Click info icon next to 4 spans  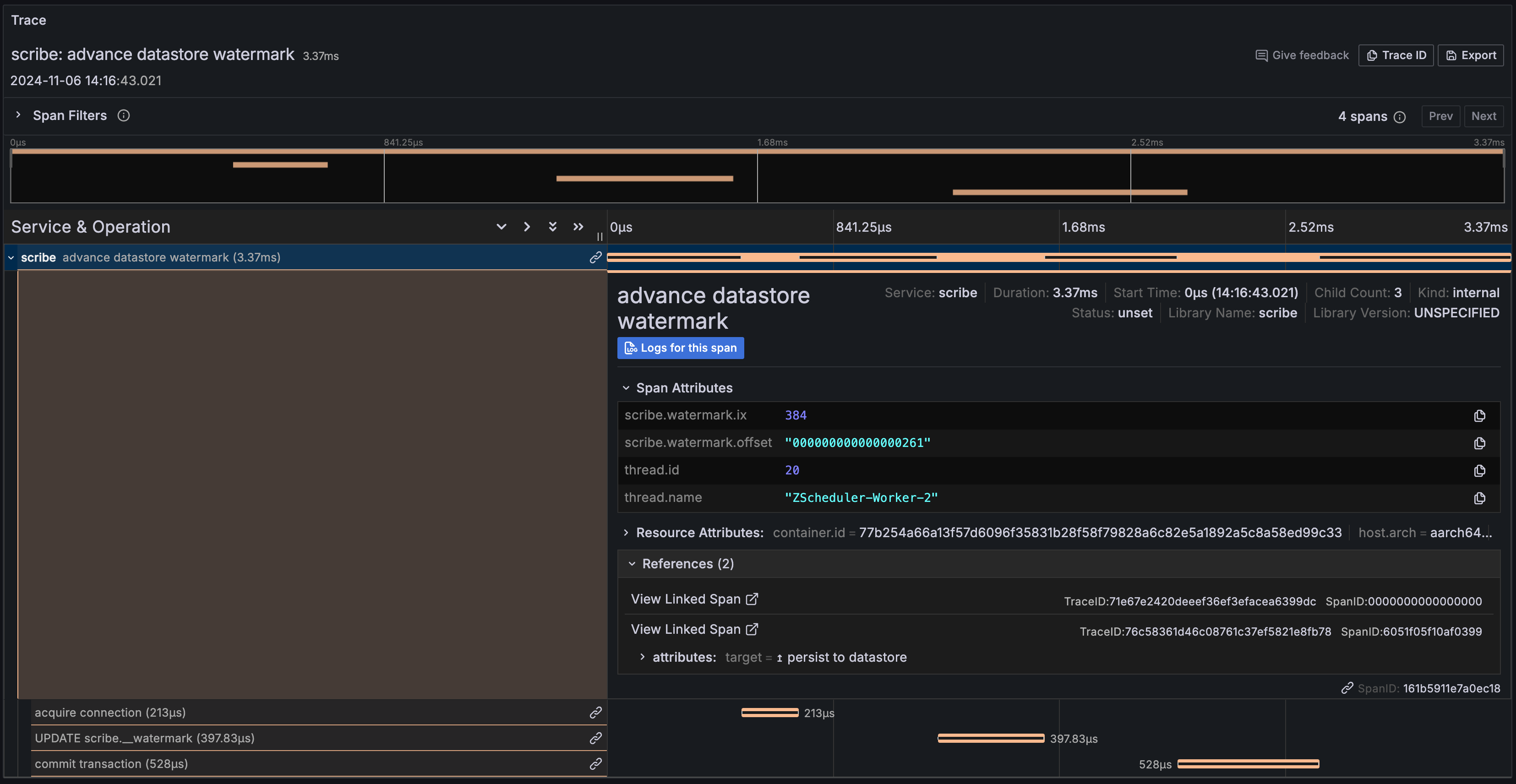click(1400, 117)
